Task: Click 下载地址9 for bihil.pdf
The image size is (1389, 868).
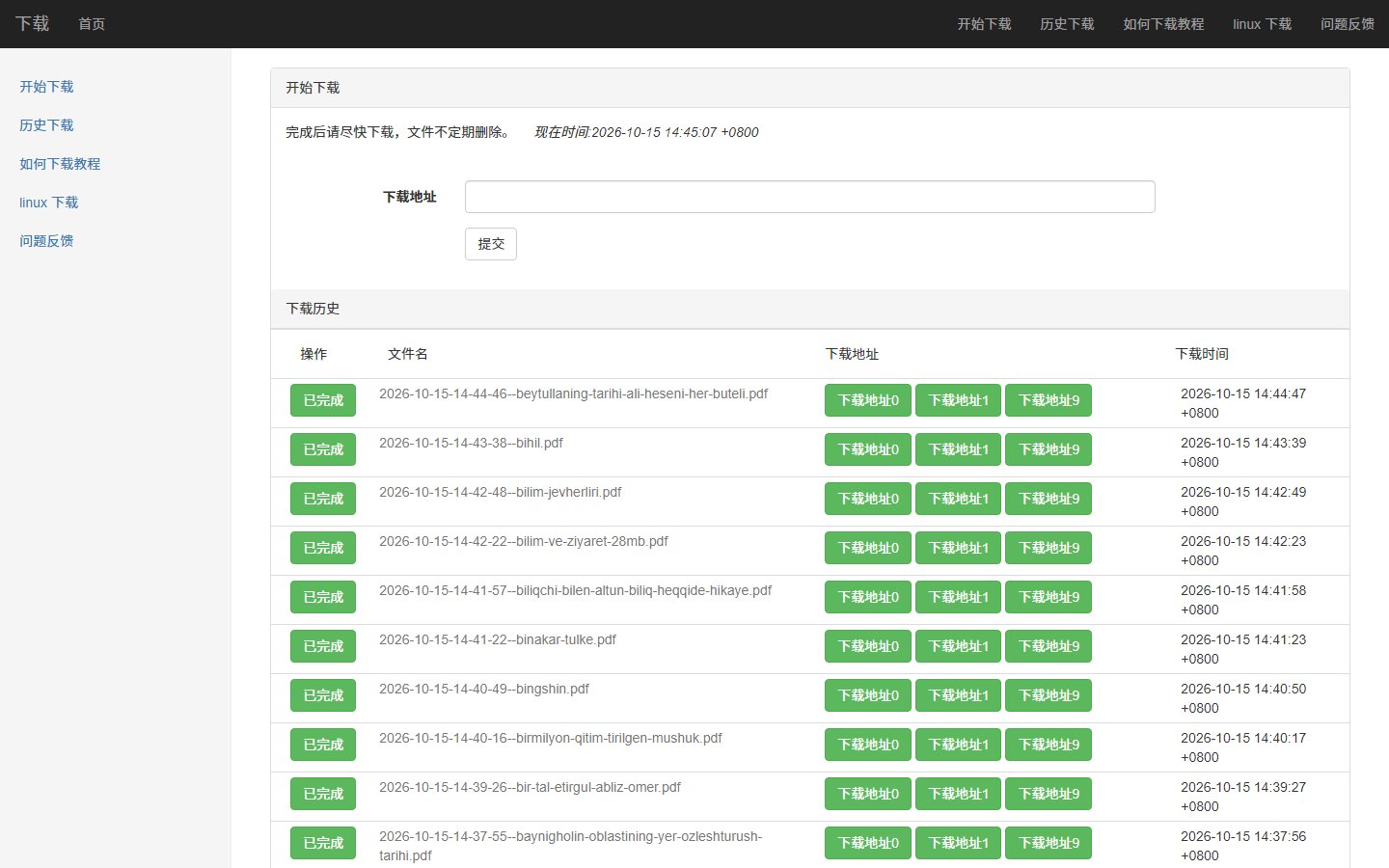Action: [1049, 449]
